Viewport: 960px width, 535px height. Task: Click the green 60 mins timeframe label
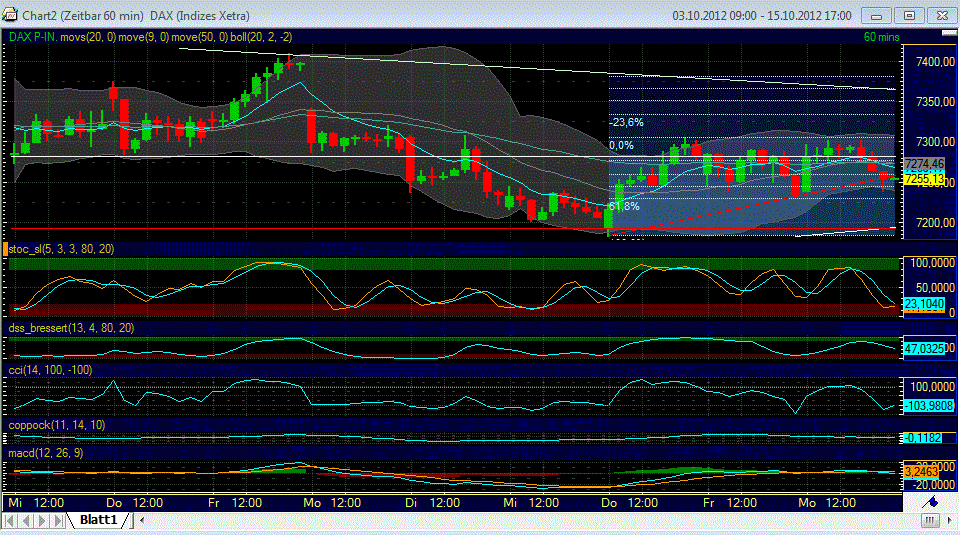click(x=881, y=37)
